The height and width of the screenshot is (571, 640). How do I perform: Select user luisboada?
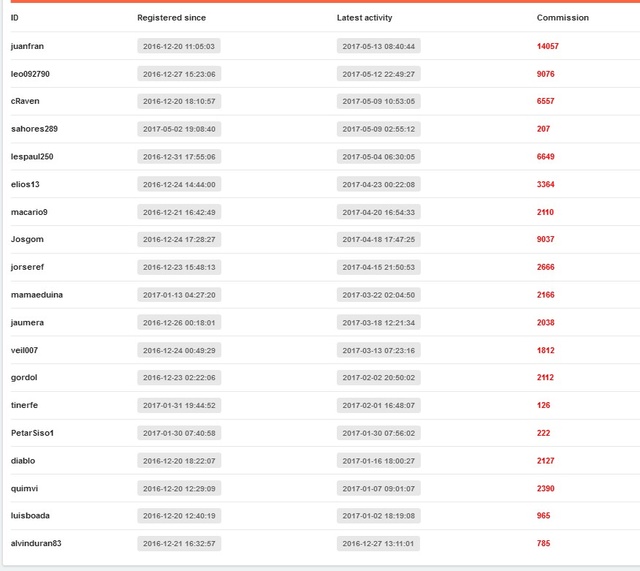pos(30,515)
